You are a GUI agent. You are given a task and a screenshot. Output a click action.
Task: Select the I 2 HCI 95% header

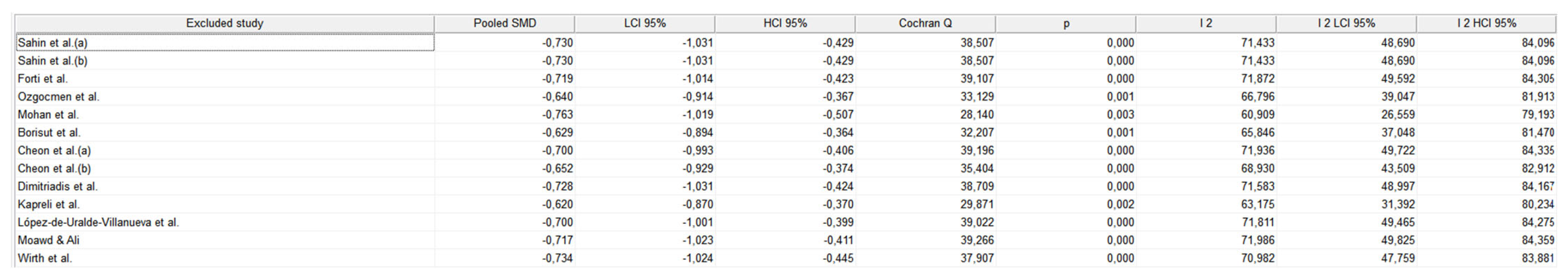(x=1486, y=23)
